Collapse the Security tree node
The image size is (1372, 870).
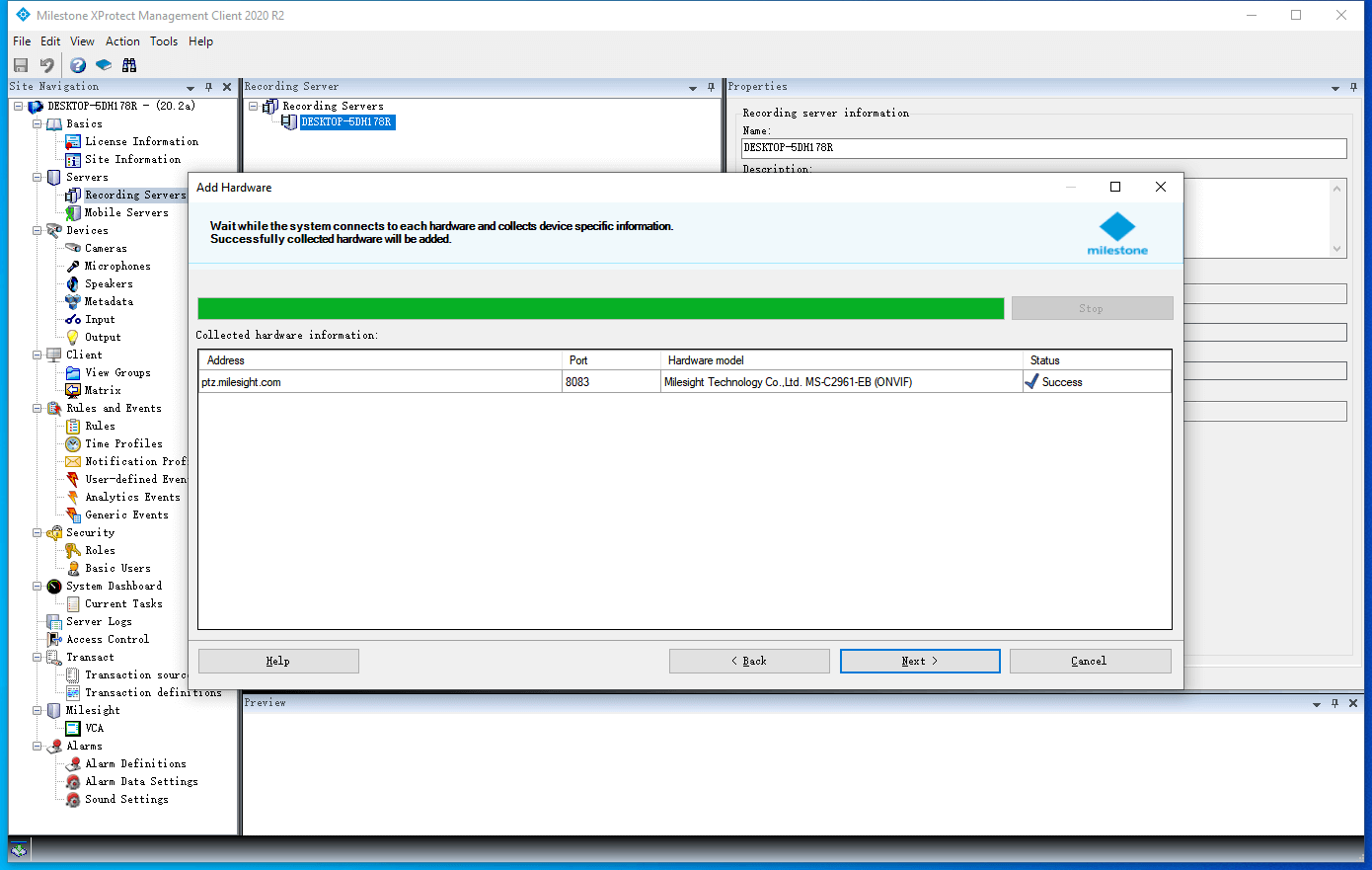pyautogui.click(x=38, y=533)
